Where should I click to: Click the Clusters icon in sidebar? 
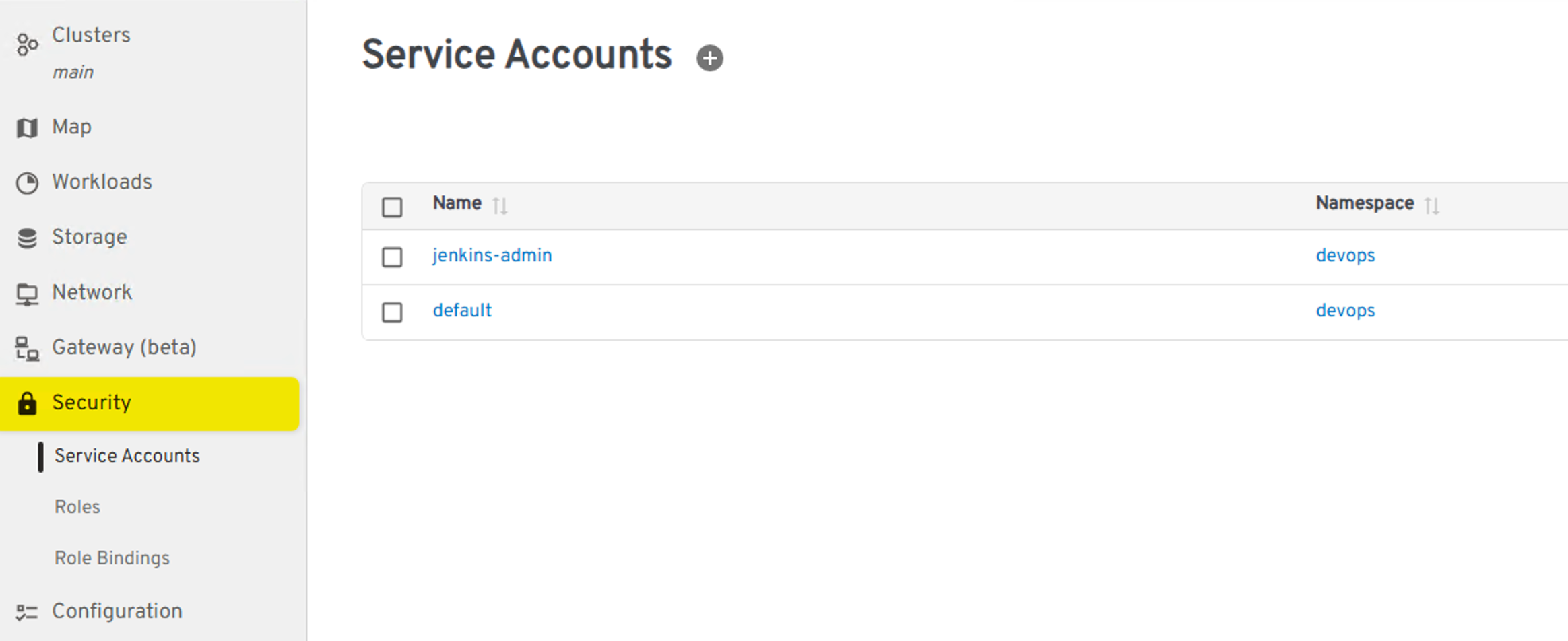click(27, 45)
